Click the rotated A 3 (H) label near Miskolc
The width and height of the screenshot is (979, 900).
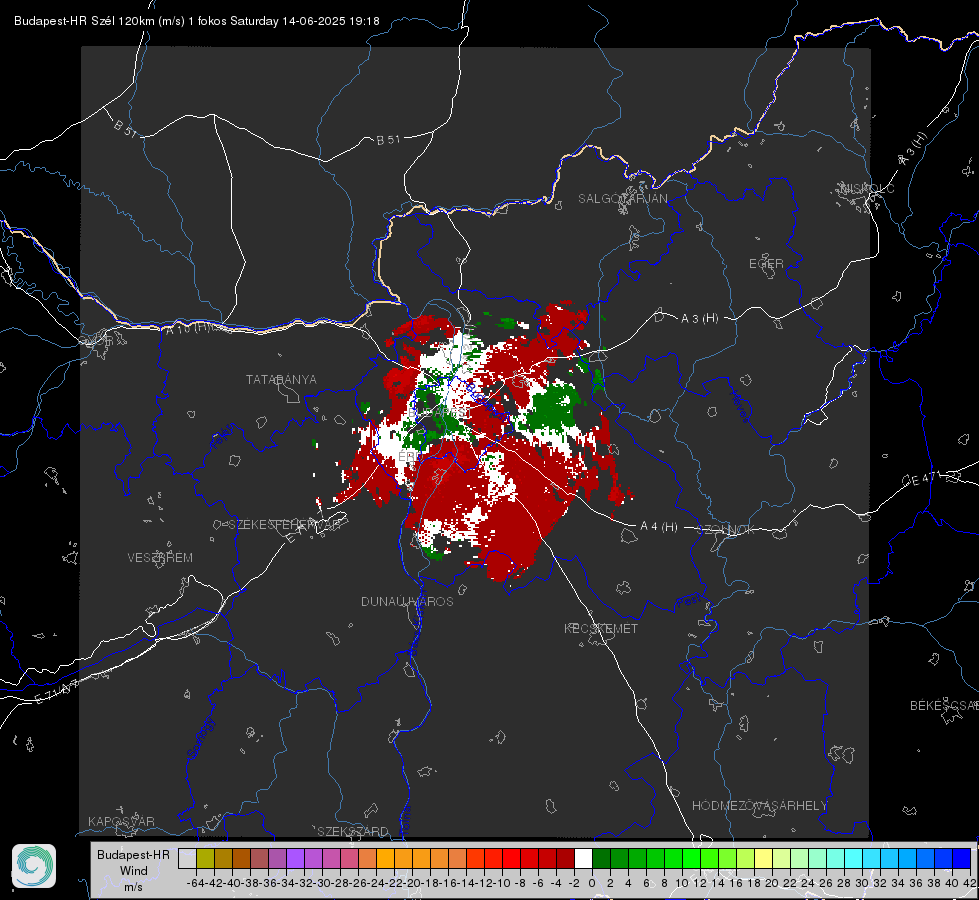[x=913, y=150]
